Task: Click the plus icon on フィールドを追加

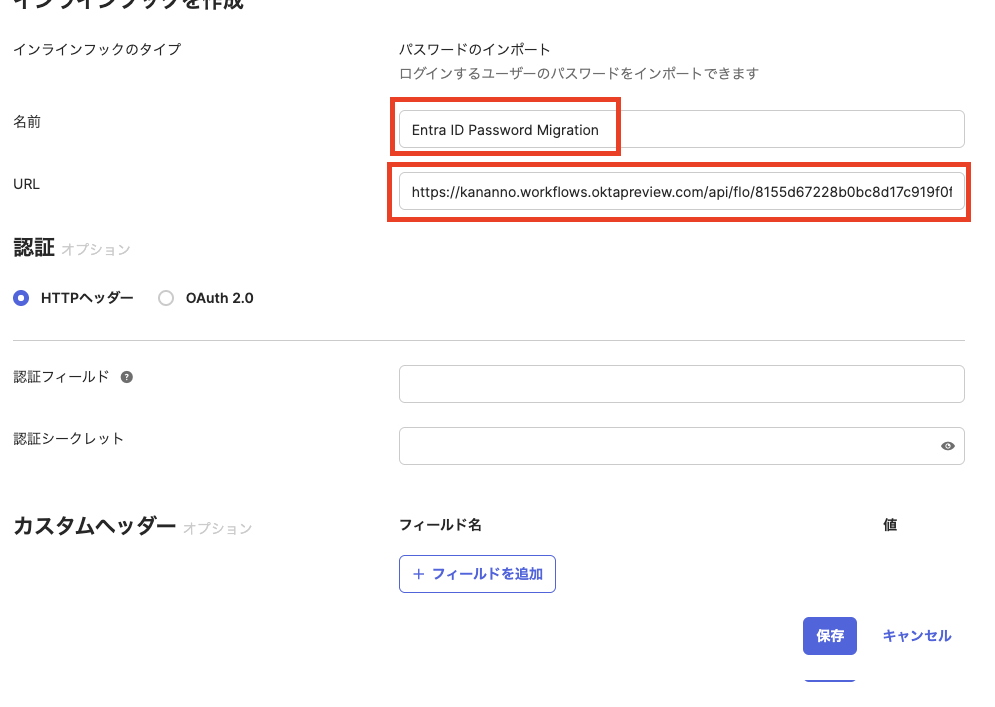Action: [419, 574]
